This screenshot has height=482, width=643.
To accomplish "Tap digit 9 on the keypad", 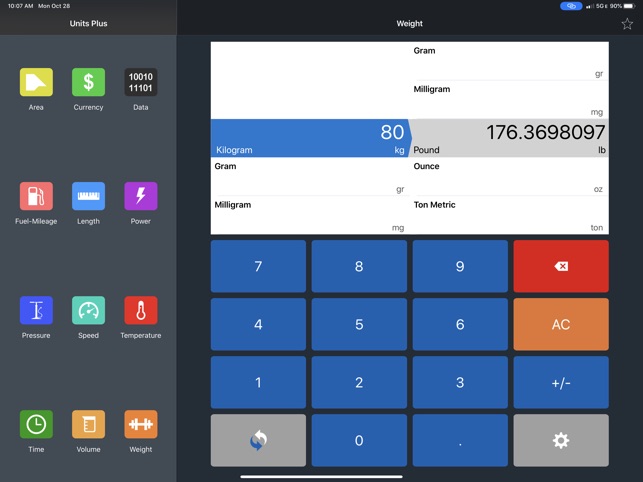I will point(460,266).
